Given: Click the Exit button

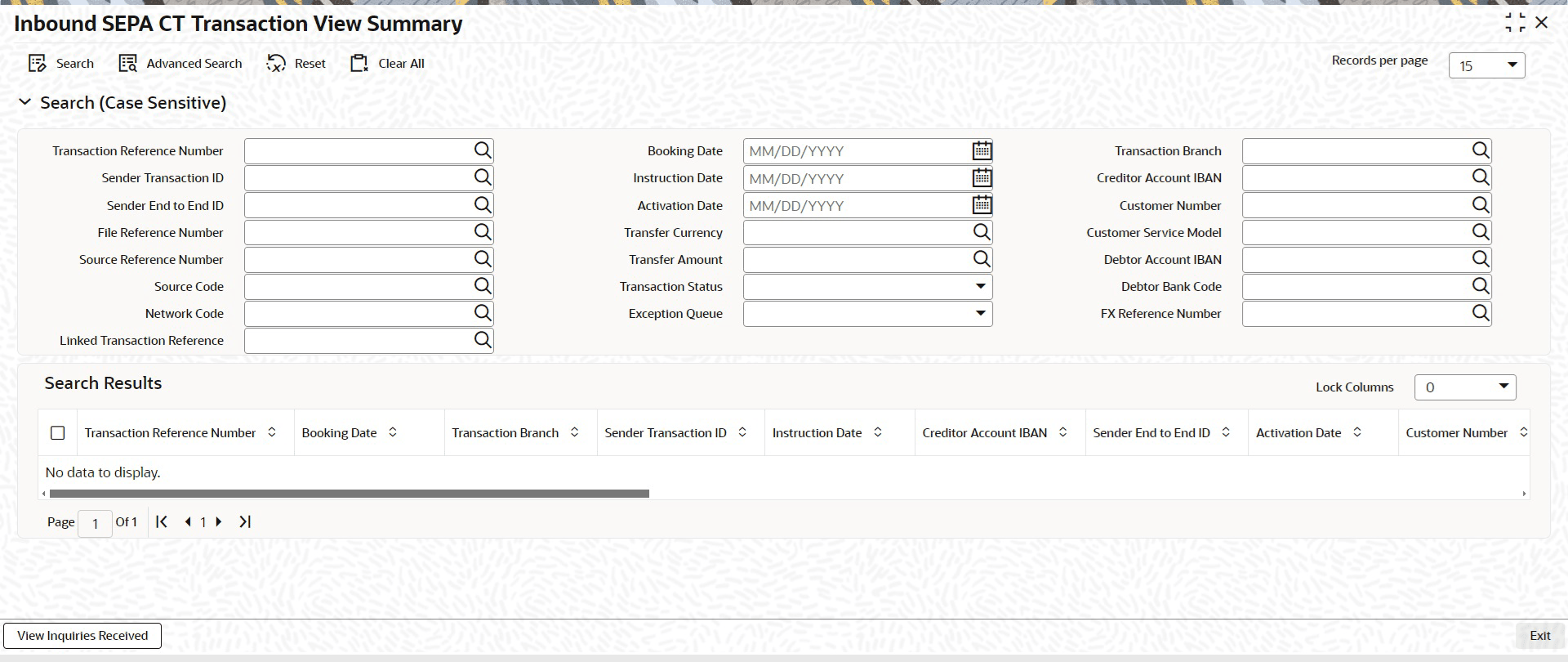Looking at the screenshot, I should (x=1539, y=636).
